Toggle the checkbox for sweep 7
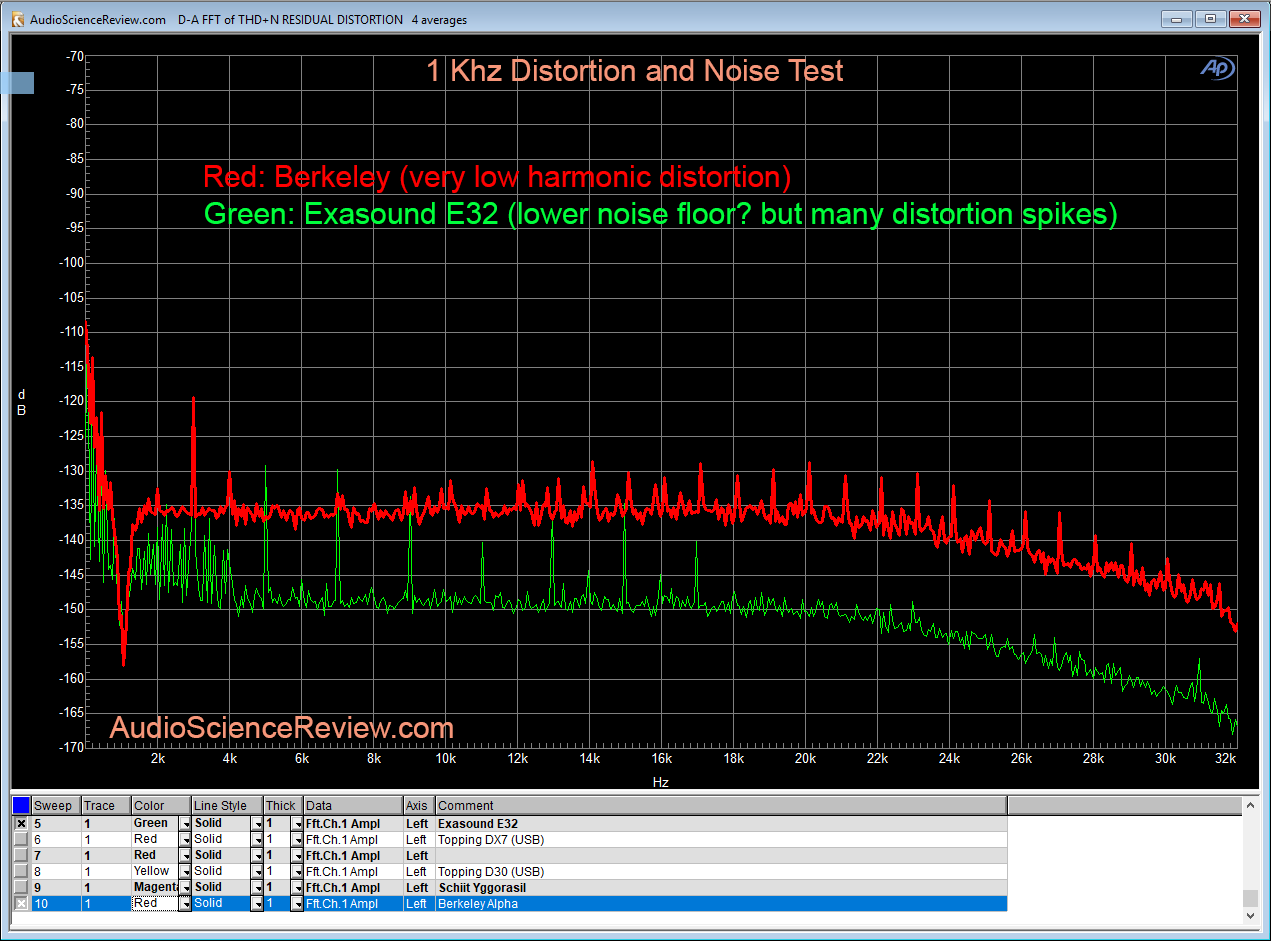The image size is (1271, 941). coord(21,855)
